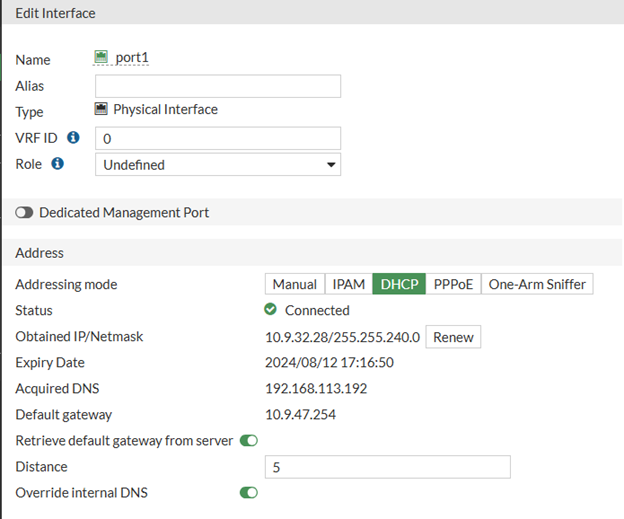The width and height of the screenshot is (624, 519).
Task: Focus the VRF ID input field
Action: (x=217, y=138)
